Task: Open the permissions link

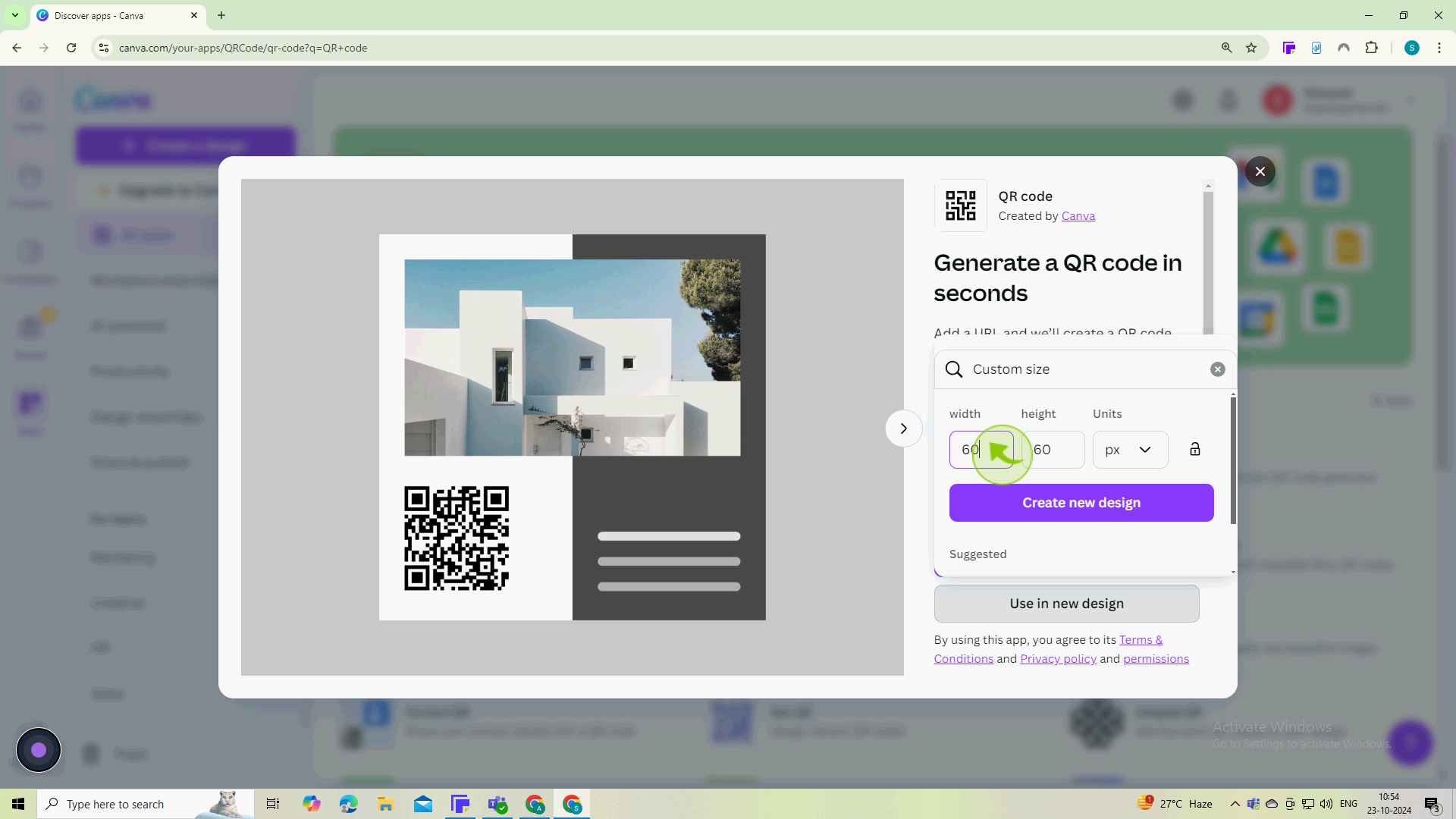Action: tap(1156, 659)
